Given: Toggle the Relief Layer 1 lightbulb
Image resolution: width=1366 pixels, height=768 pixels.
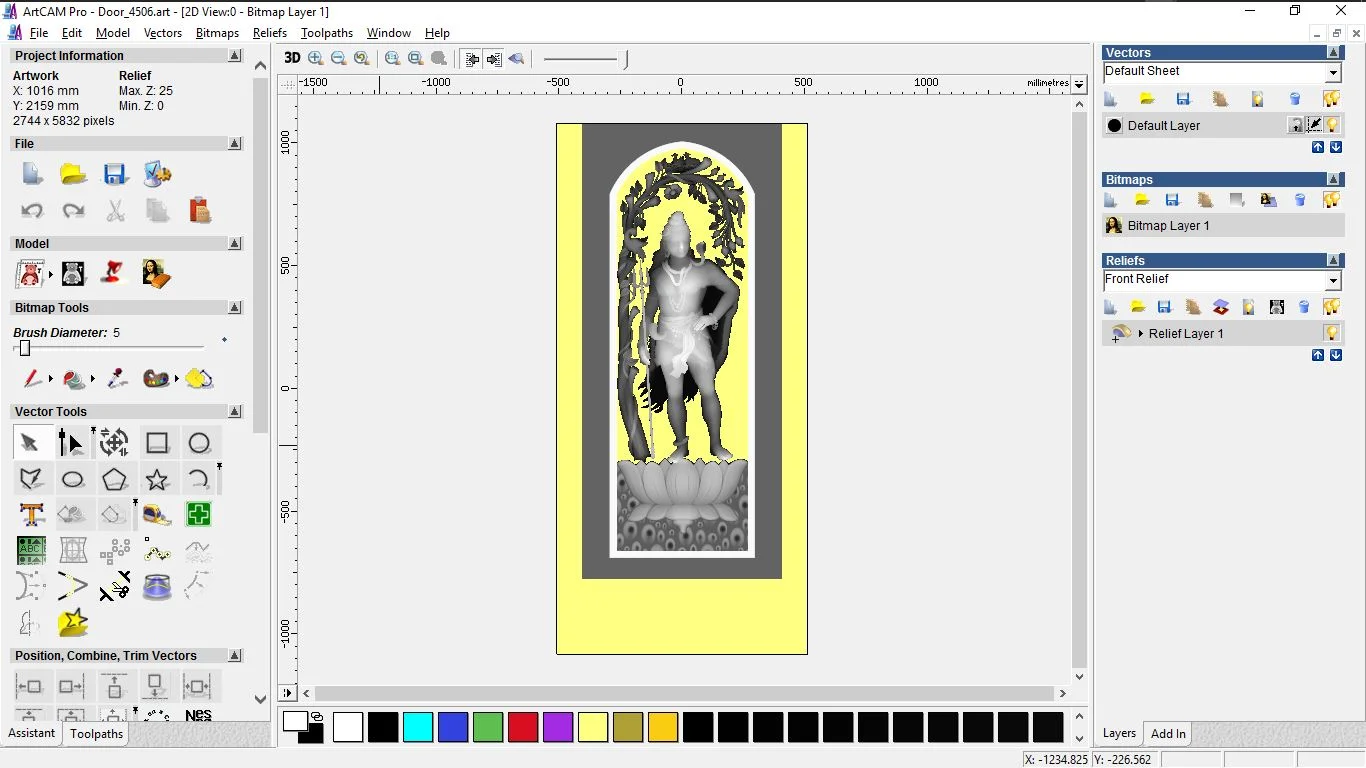Looking at the screenshot, I should (1331, 333).
